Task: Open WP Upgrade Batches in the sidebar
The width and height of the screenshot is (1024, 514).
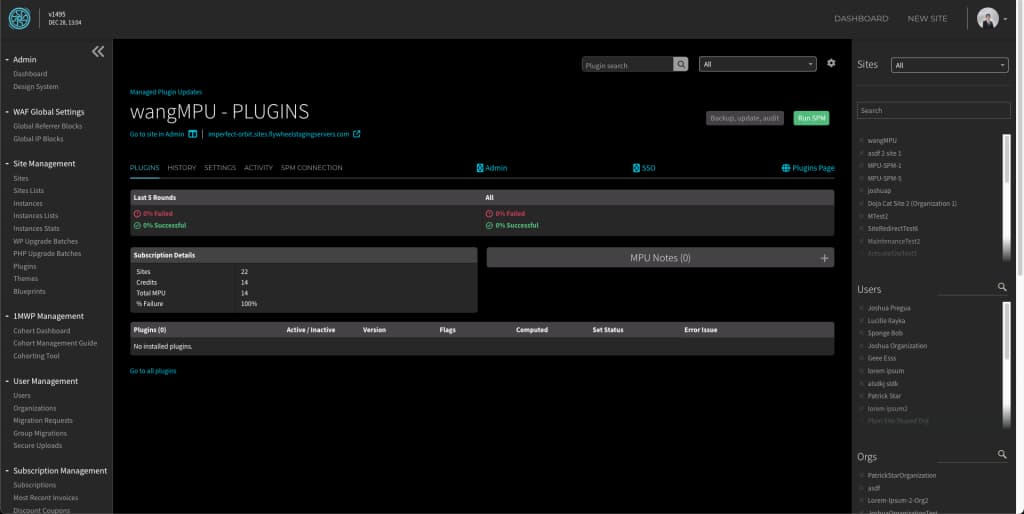Action: (45, 241)
